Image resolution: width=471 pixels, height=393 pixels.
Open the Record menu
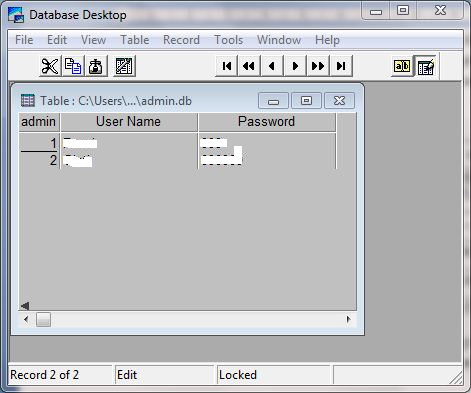(x=181, y=40)
